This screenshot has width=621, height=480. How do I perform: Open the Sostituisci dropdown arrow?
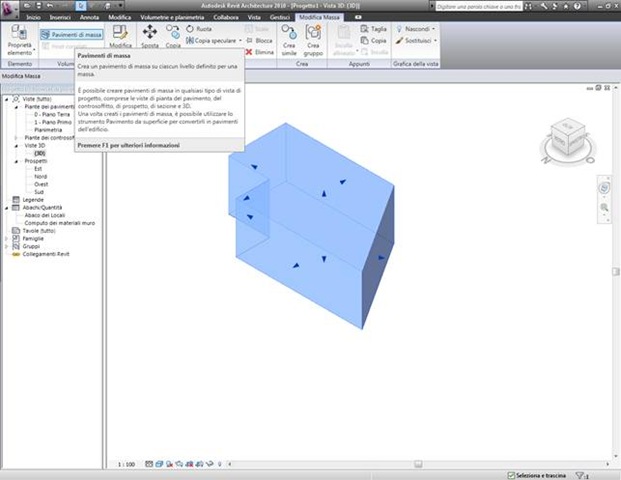435,40
